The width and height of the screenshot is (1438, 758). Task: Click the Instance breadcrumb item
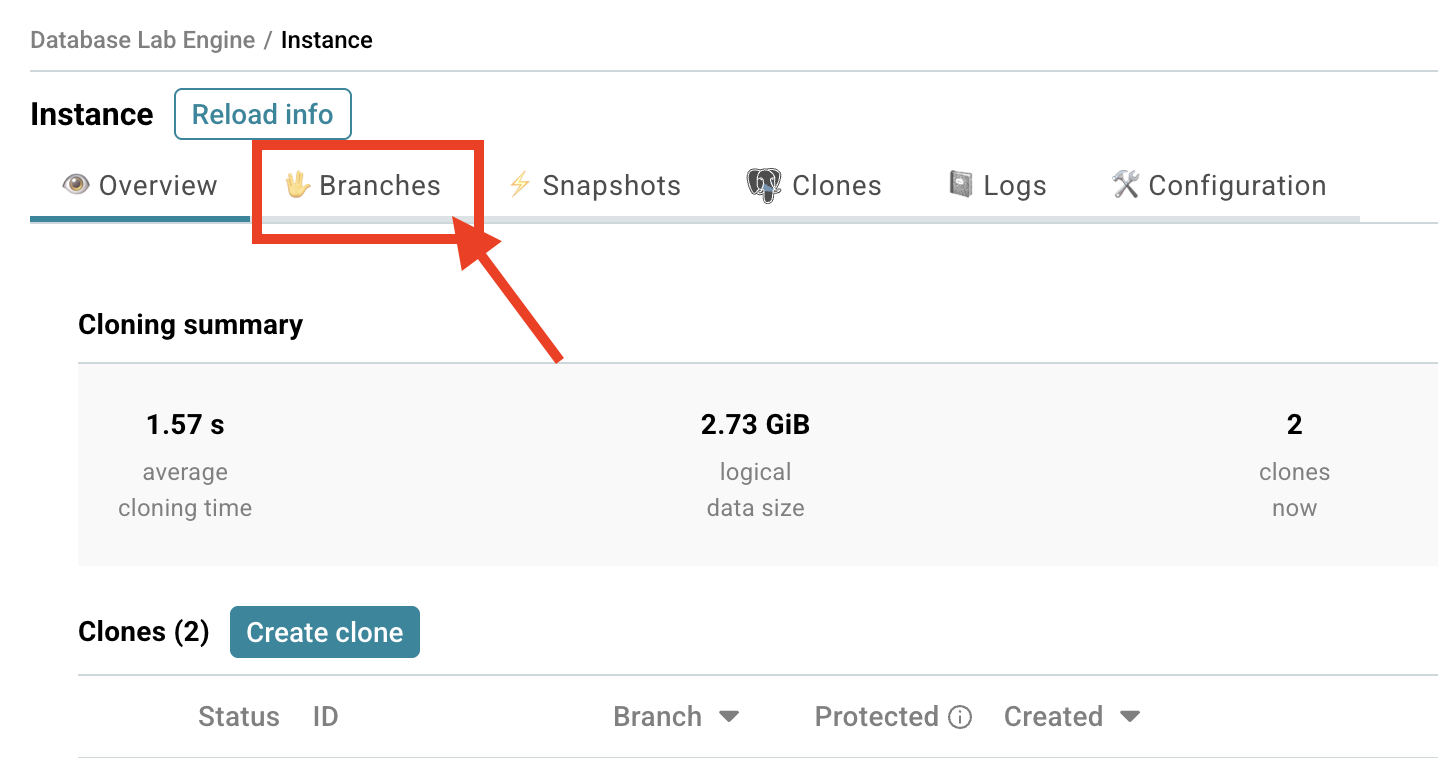point(327,41)
